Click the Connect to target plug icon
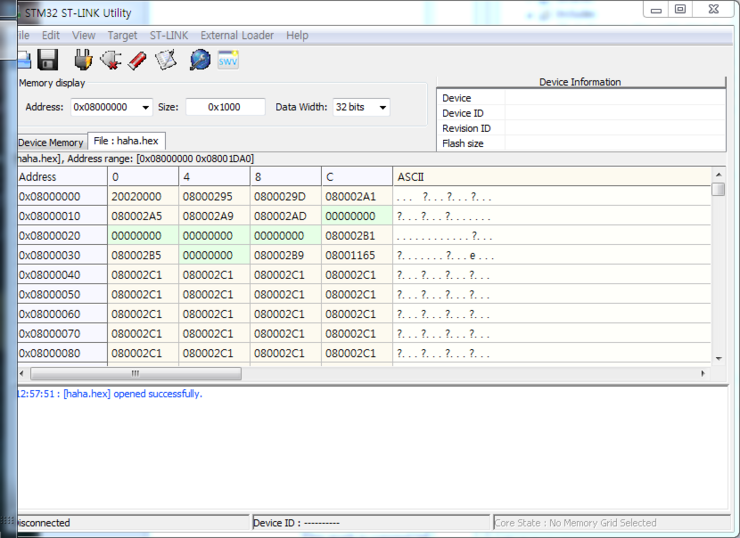 click(83, 60)
